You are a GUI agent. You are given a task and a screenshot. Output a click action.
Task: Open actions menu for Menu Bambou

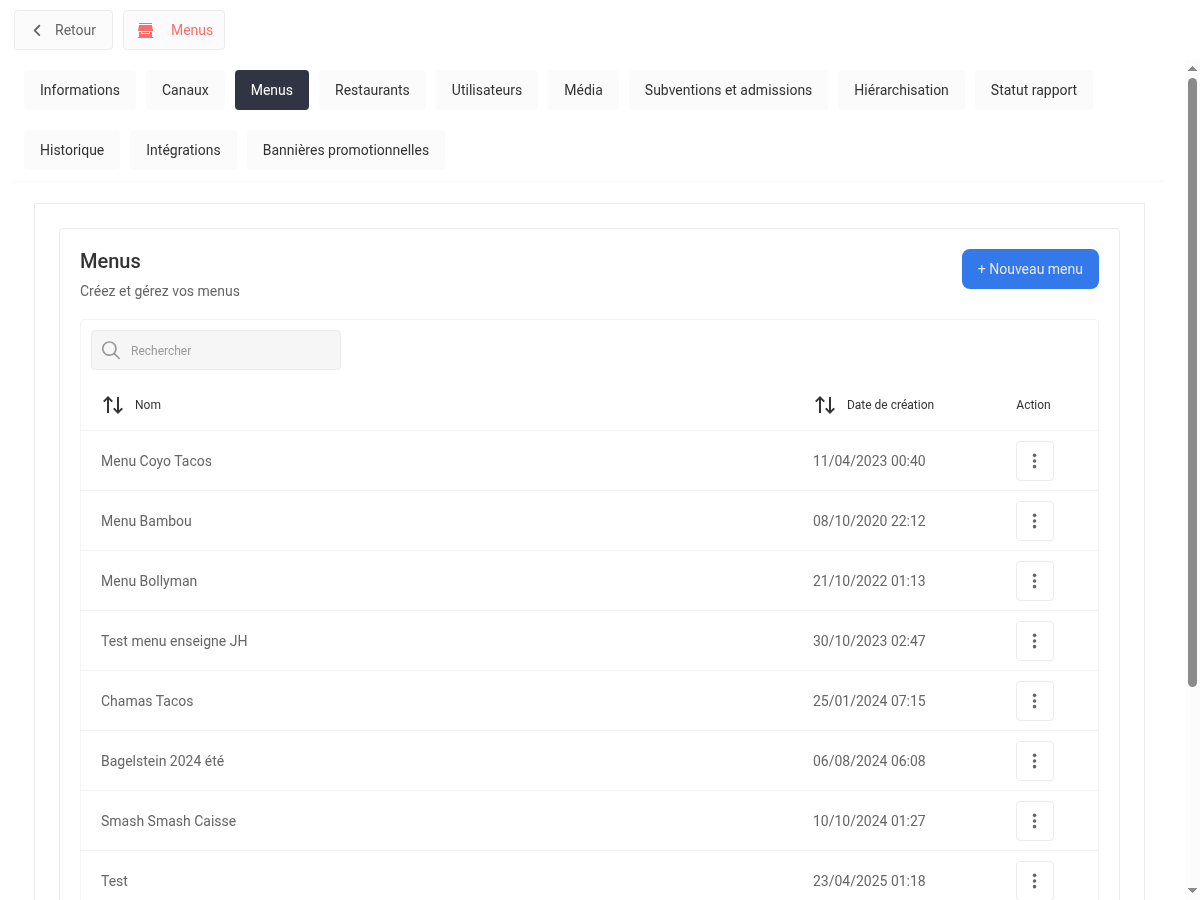tap(1035, 521)
